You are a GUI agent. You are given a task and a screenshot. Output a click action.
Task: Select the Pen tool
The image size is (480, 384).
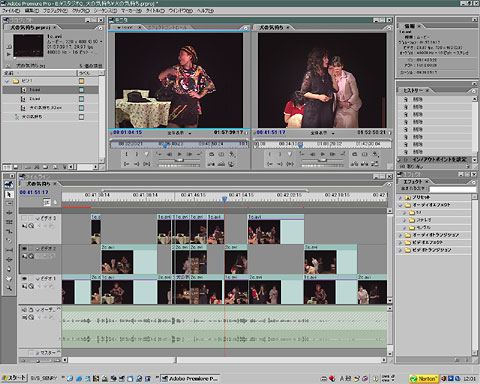tap(9, 269)
